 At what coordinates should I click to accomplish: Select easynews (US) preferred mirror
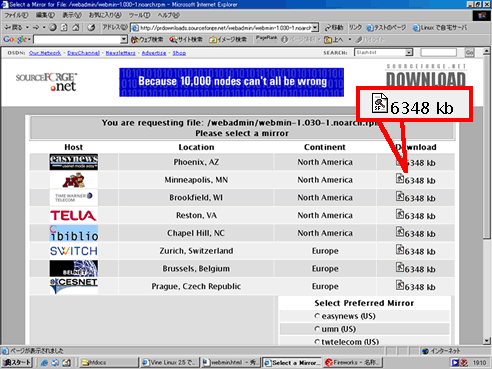click(x=317, y=316)
